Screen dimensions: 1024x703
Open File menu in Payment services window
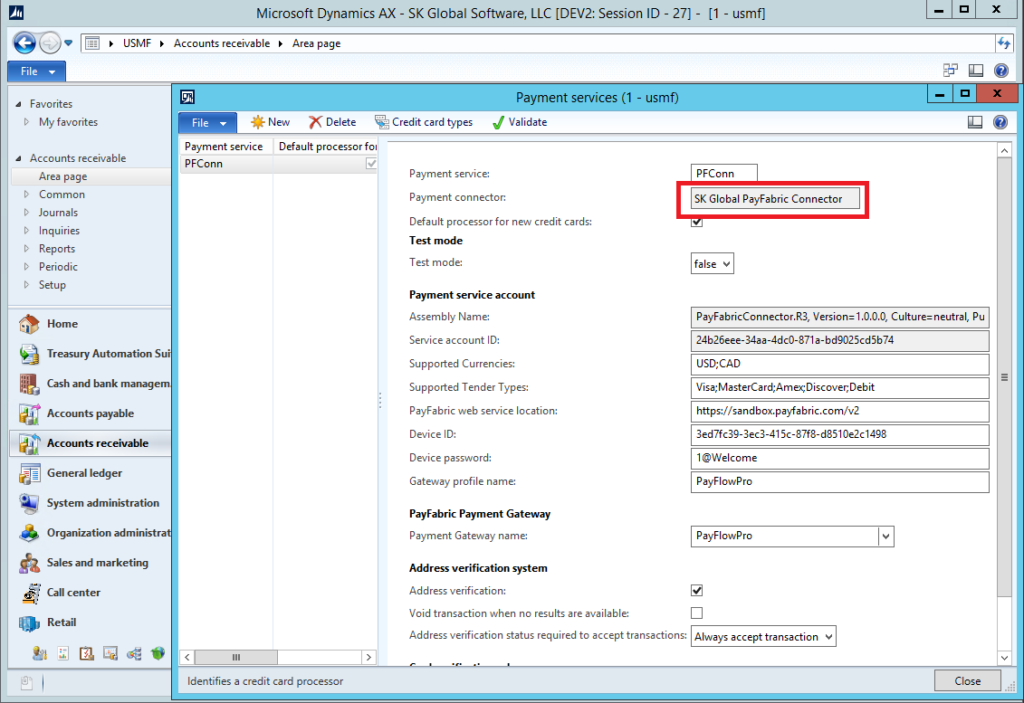(208, 122)
